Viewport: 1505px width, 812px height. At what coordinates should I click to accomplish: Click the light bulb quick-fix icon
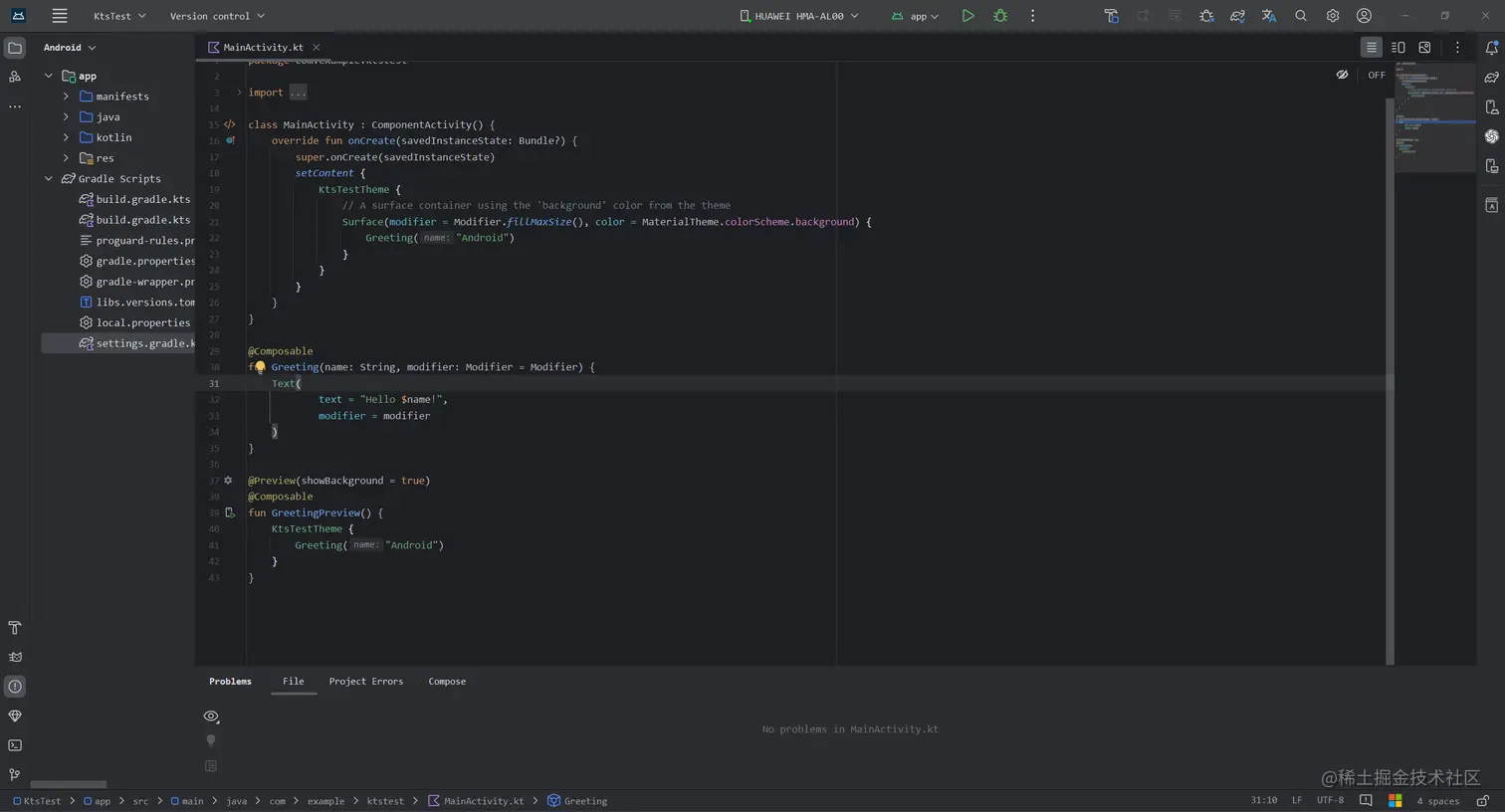[260, 367]
